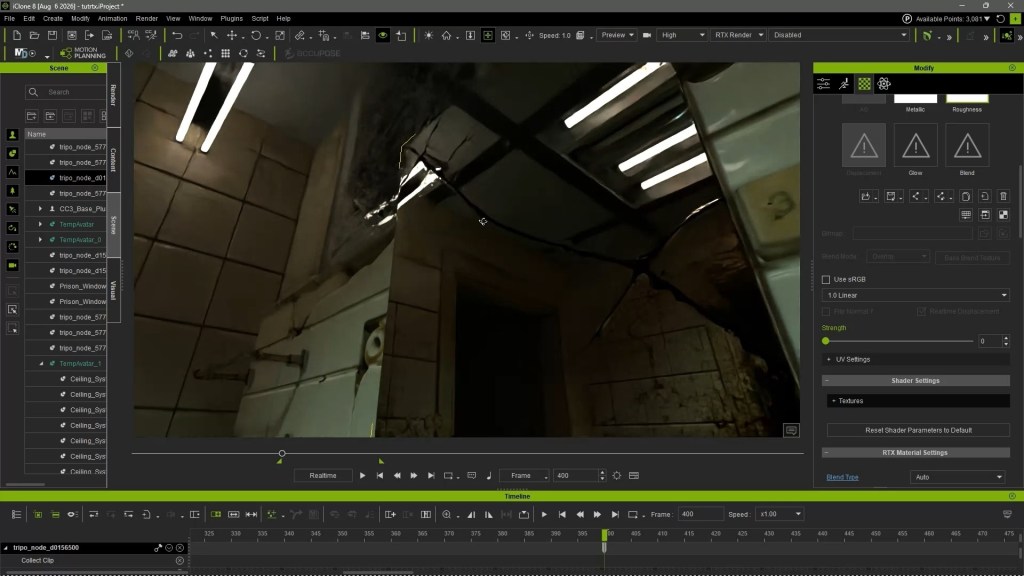Open the Render menu
1024x576 pixels.
click(146, 18)
